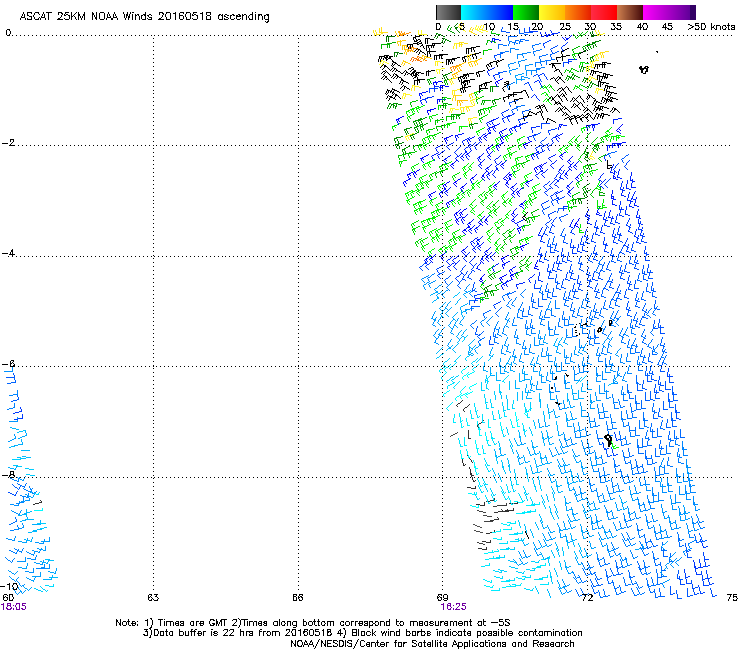Click the green 15–20 knots legend swatch
Viewport: 740px width, 650px height.
pyautogui.click(x=526, y=12)
